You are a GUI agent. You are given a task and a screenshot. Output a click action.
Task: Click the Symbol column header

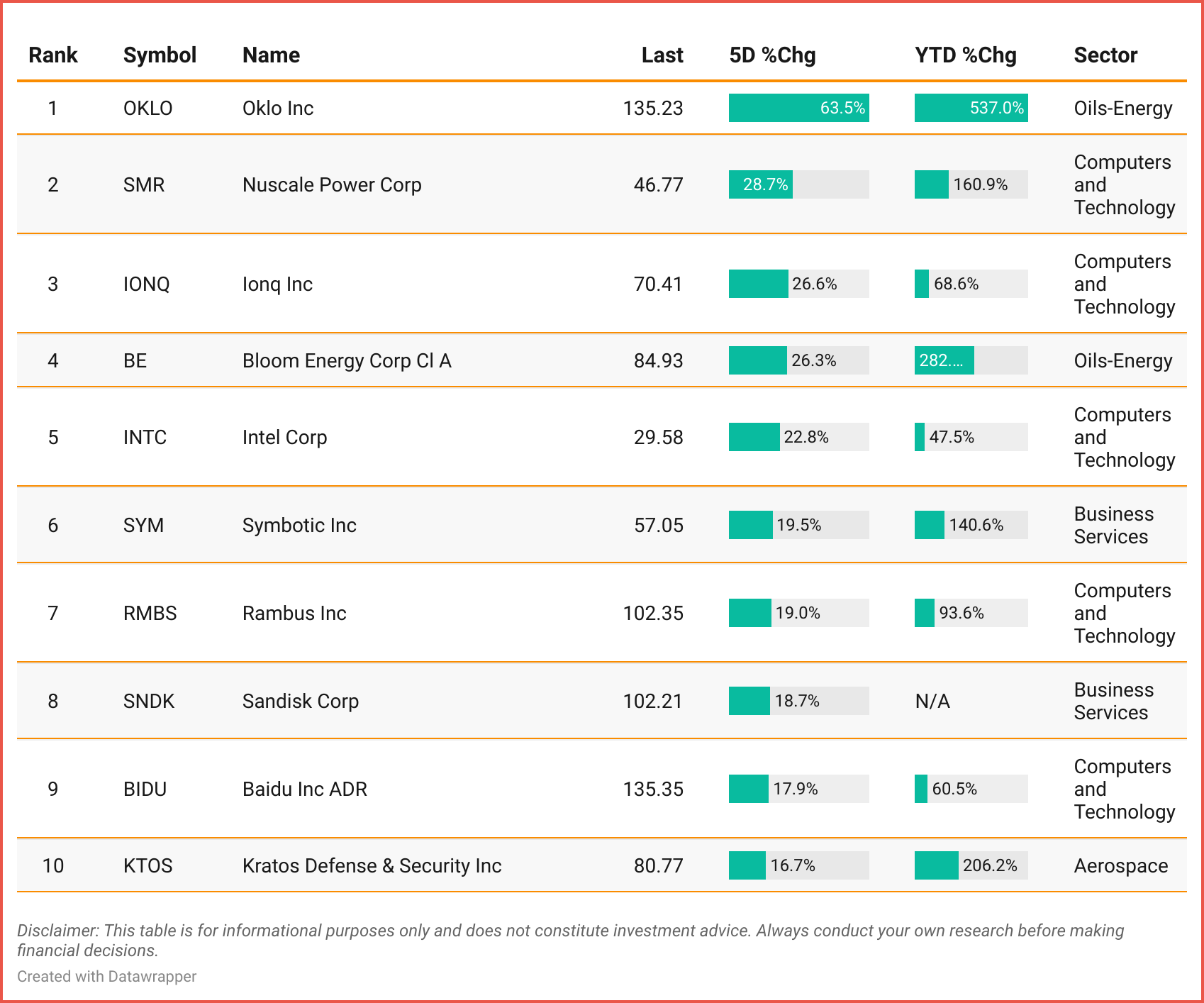point(160,55)
